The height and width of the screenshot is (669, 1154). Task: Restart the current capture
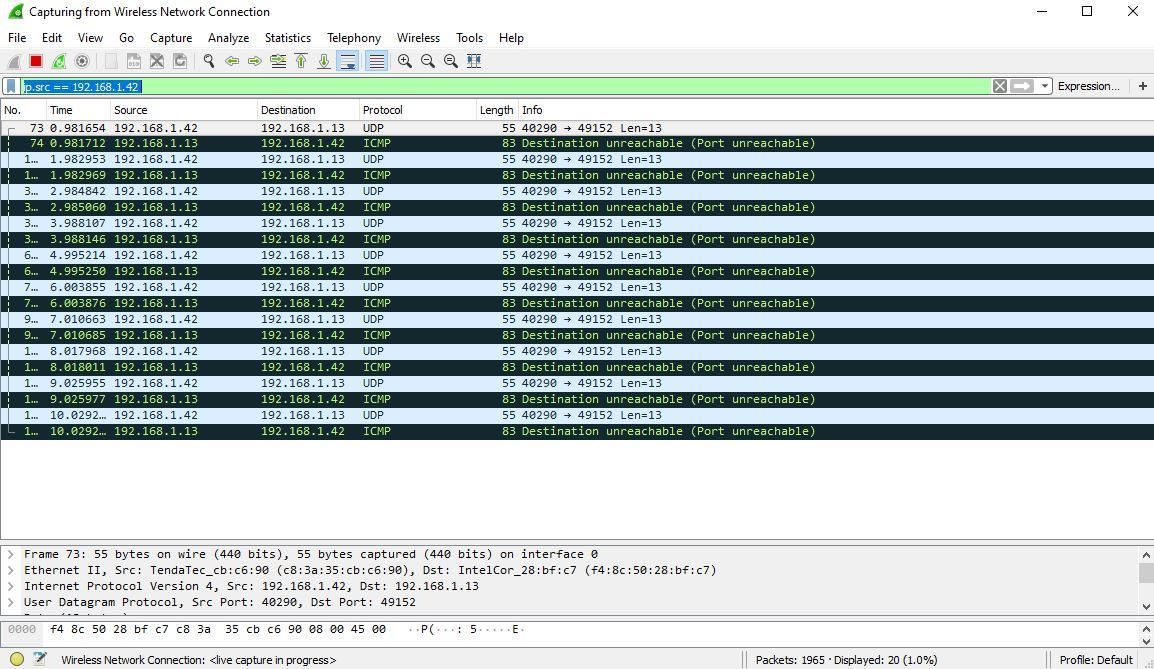click(x=58, y=61)
